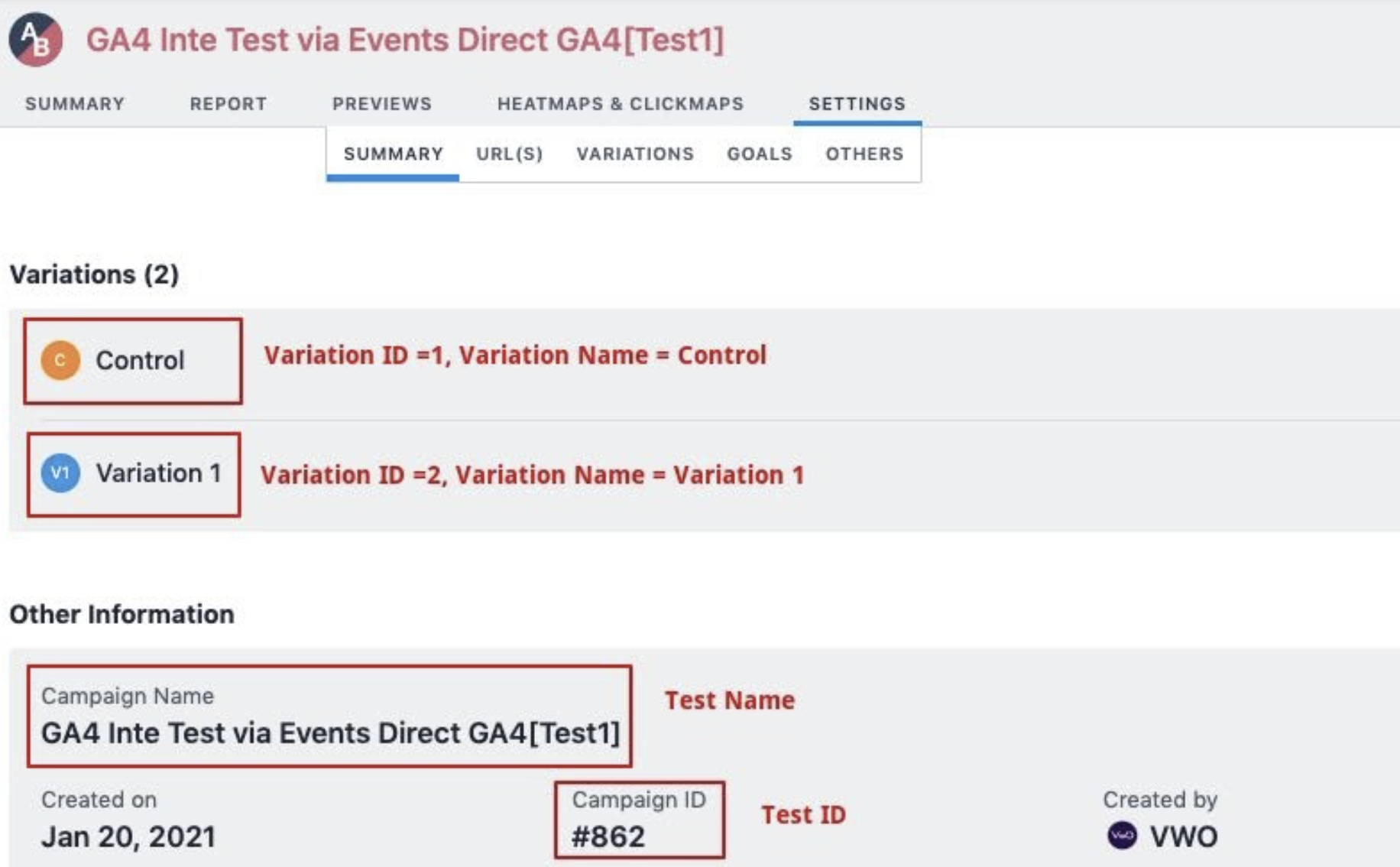
Task: Click the orange Control variation badge
Action: tap(60, 360)
